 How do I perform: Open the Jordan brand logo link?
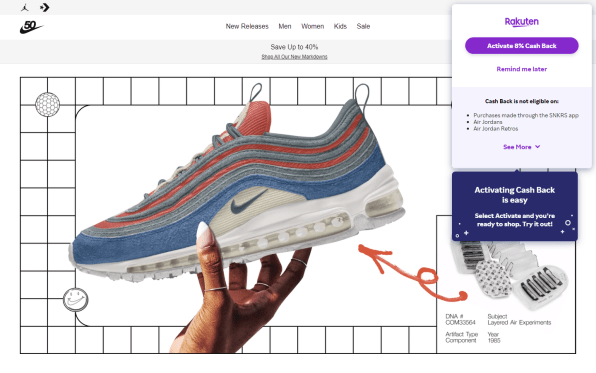click(x=25, y=7)
